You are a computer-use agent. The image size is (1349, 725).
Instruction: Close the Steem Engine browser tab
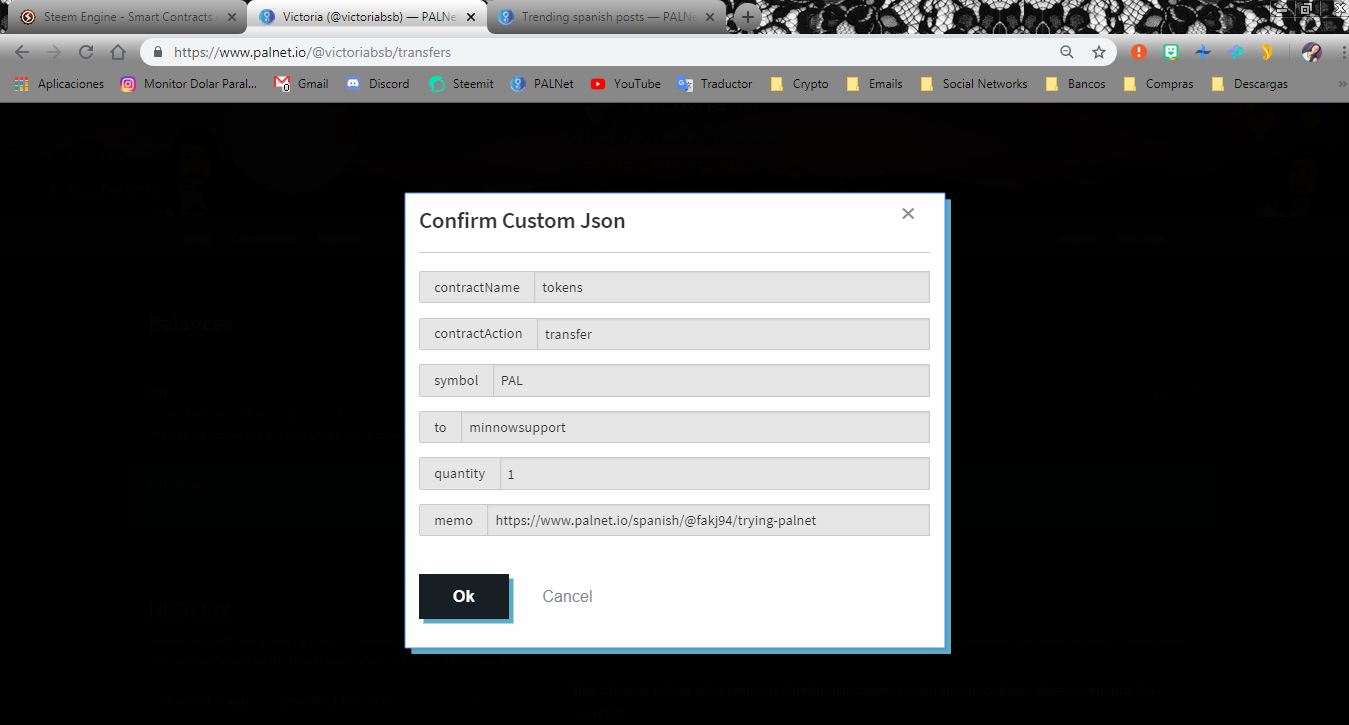coord(232,17)
